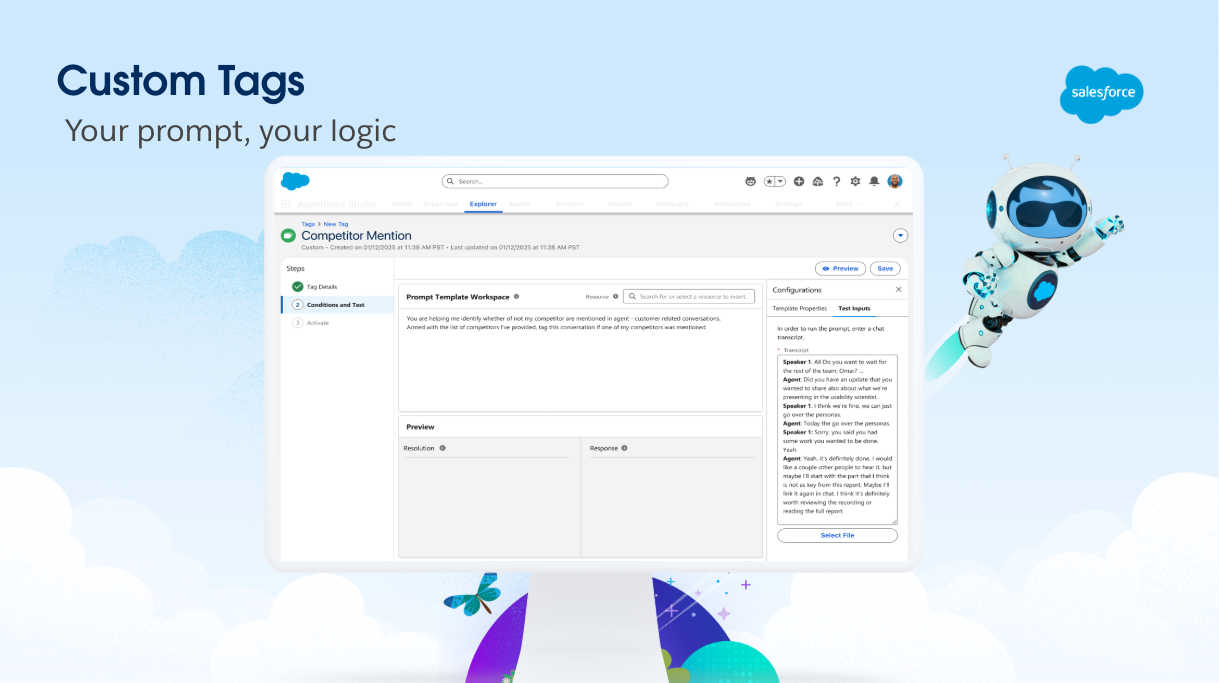Open the faded Prompts nav tab
This screenshot has width=1219, height=683.
569,204
